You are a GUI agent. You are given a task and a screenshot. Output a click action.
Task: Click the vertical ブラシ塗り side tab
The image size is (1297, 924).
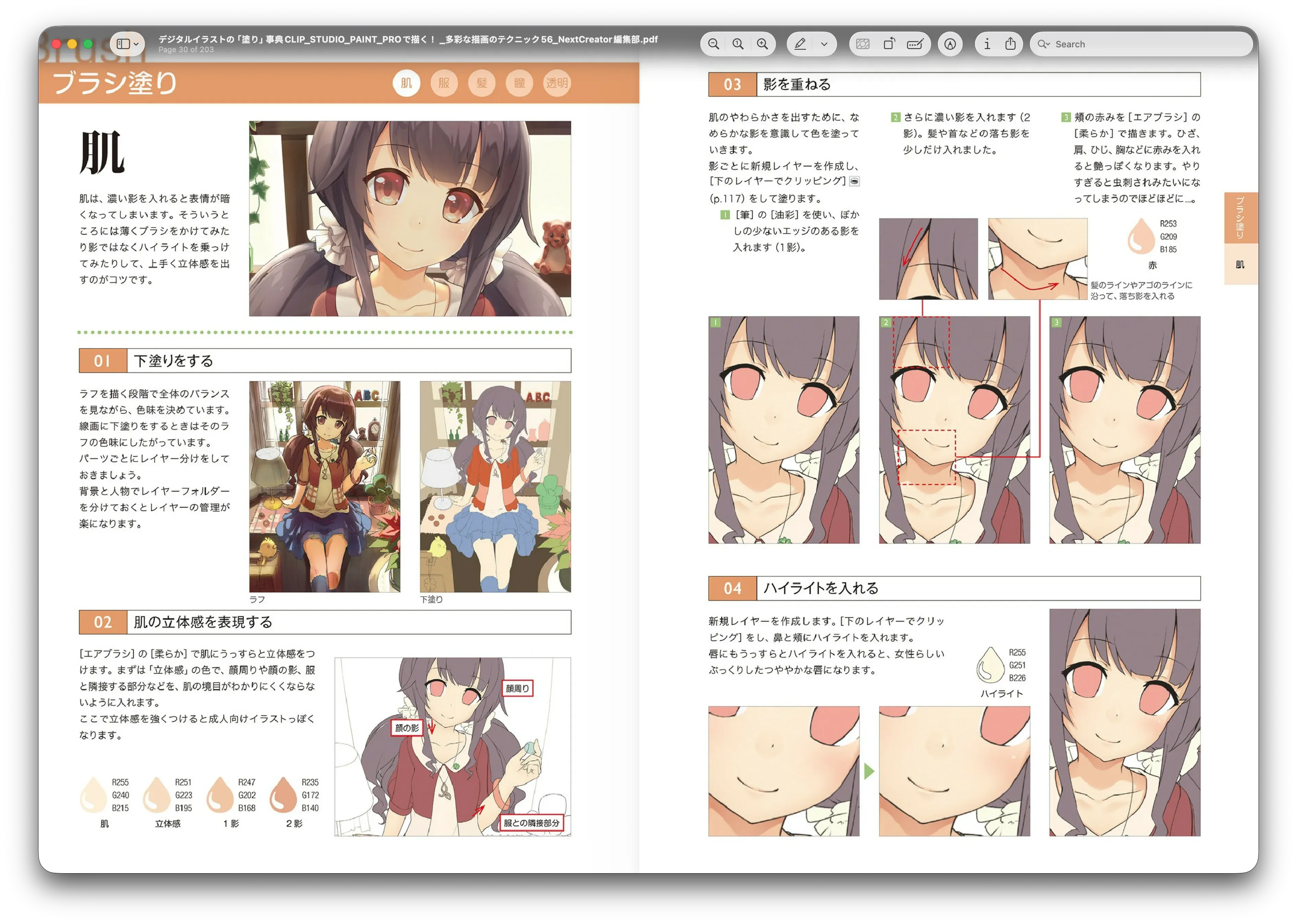(x=1241, y=218)
